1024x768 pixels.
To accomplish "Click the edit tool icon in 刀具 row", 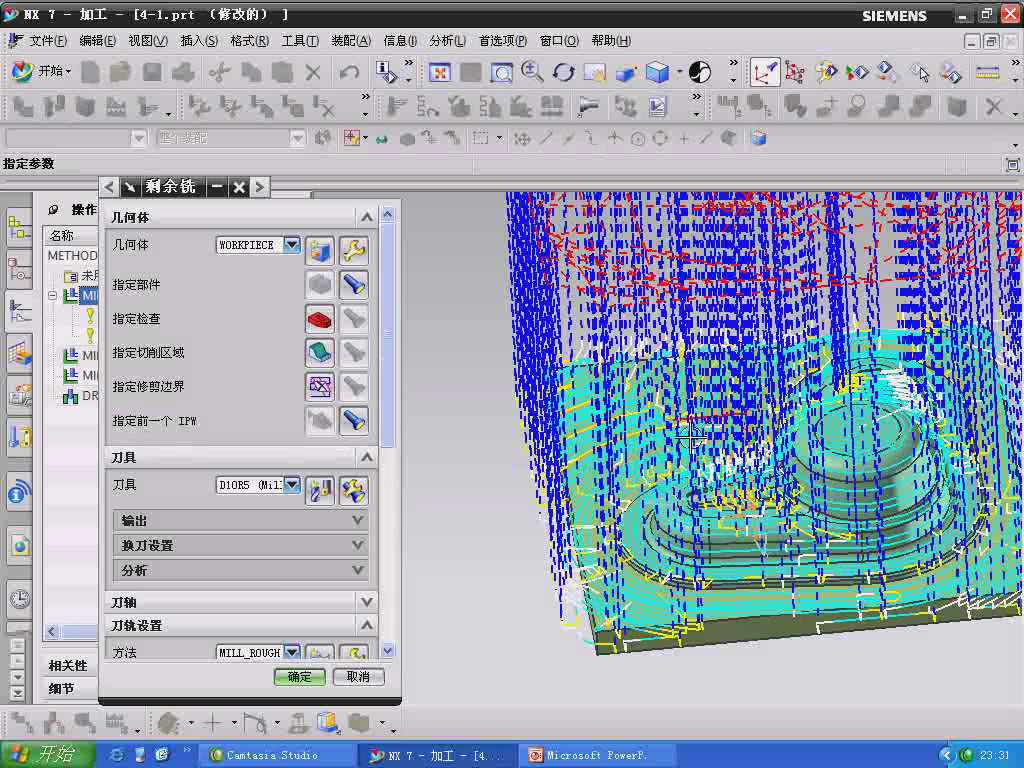I will click(354, 490).
